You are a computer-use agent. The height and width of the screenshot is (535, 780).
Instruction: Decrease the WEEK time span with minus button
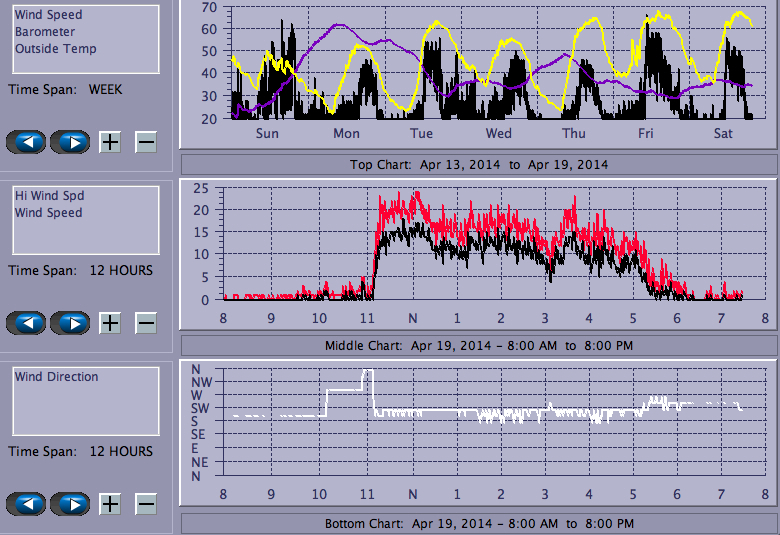click(146, 142)
